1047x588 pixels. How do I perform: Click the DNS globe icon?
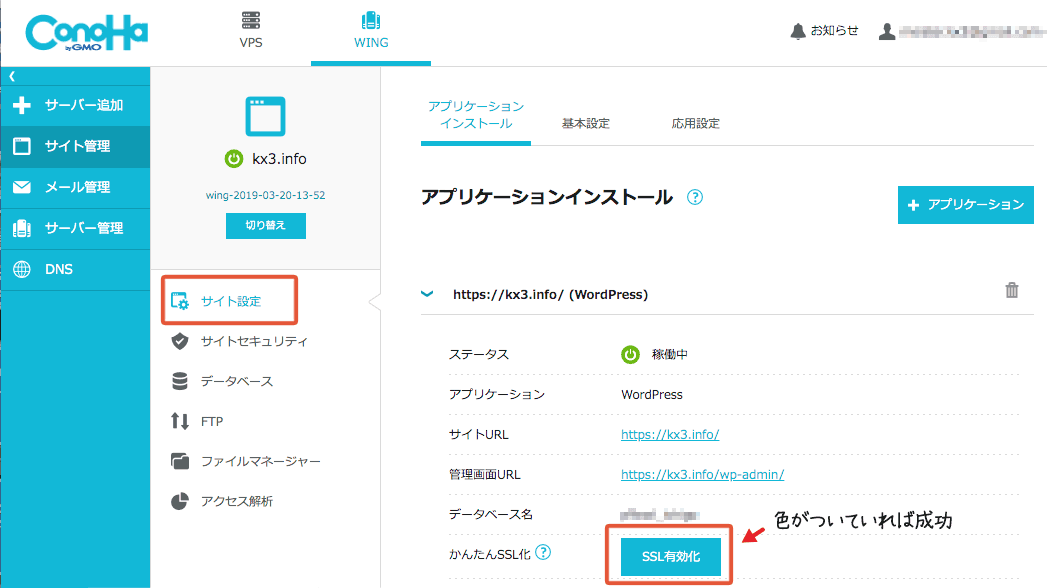pyautogui.click(x=22, y=269)
